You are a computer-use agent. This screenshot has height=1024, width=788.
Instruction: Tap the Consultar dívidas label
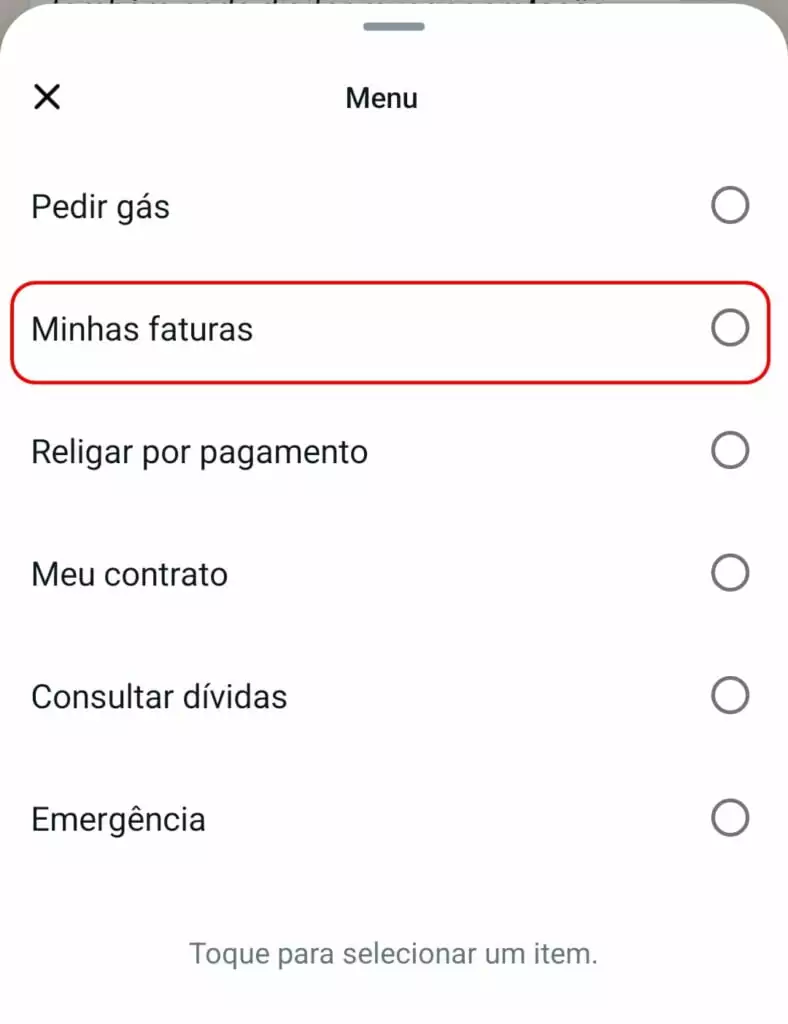pos(159,697)
